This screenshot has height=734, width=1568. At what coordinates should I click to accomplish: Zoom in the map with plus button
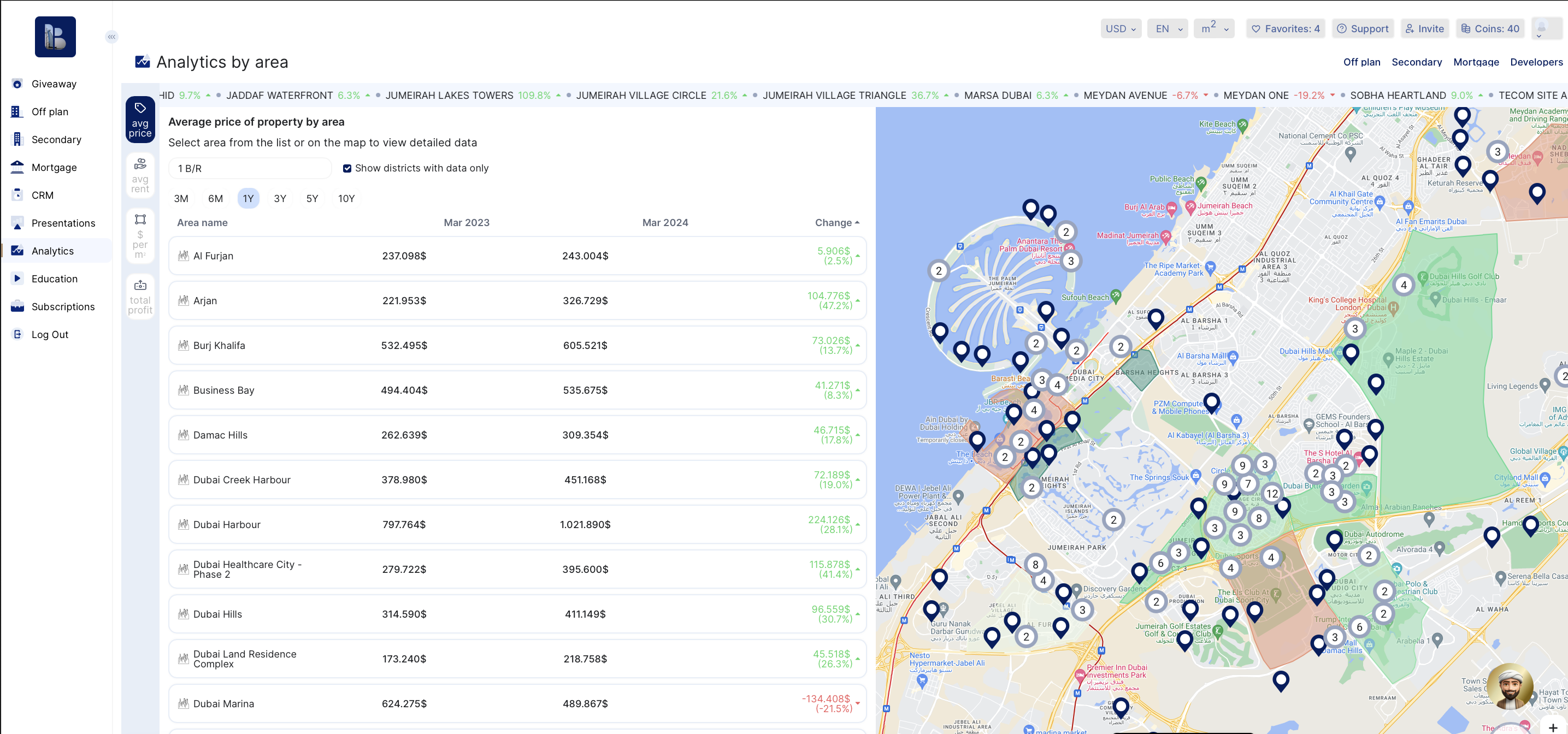coord(1553,727)
